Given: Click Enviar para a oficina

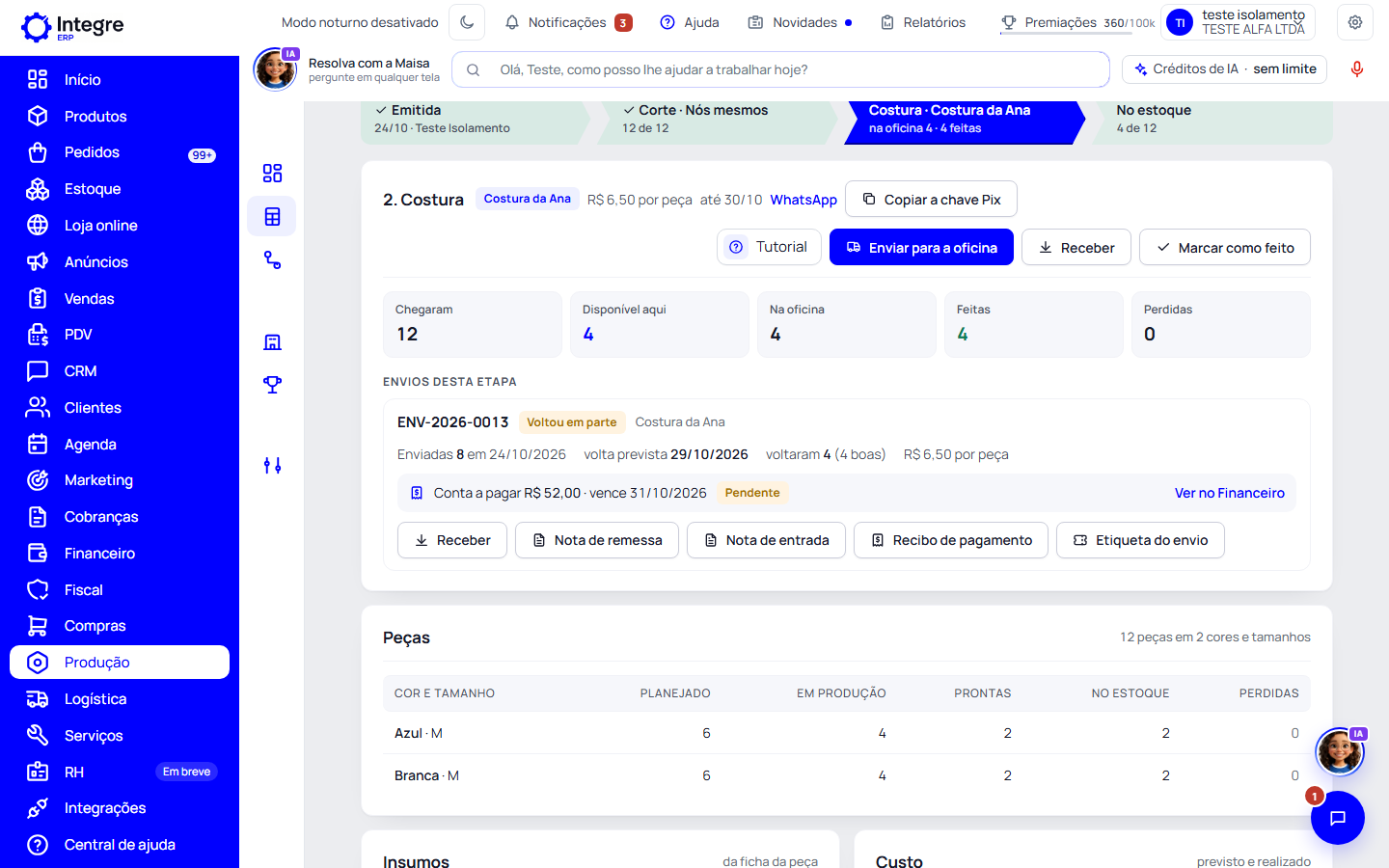Looking at the screenshot, I should (x=921, y=247).
